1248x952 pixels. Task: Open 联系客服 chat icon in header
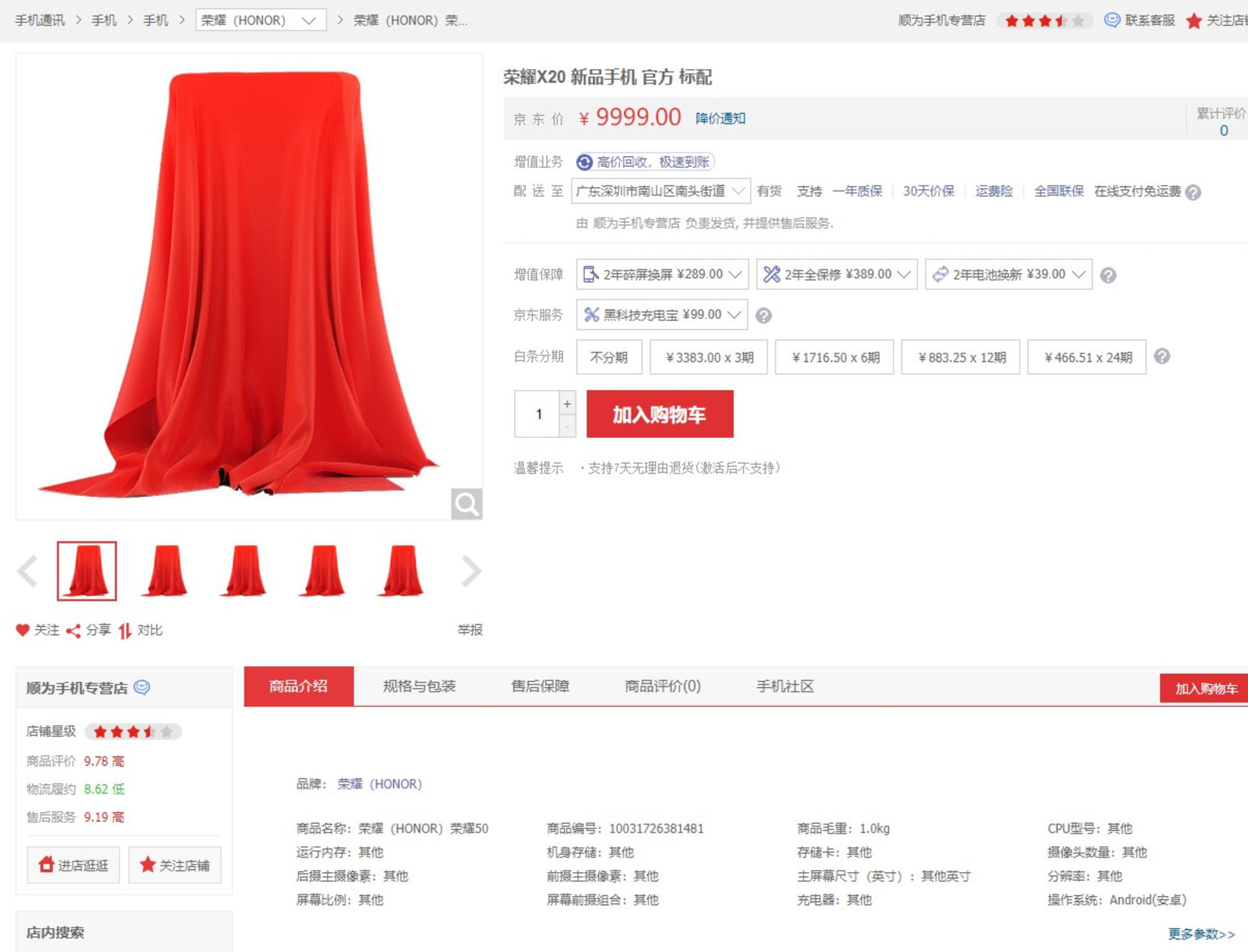click(1112, 20)
